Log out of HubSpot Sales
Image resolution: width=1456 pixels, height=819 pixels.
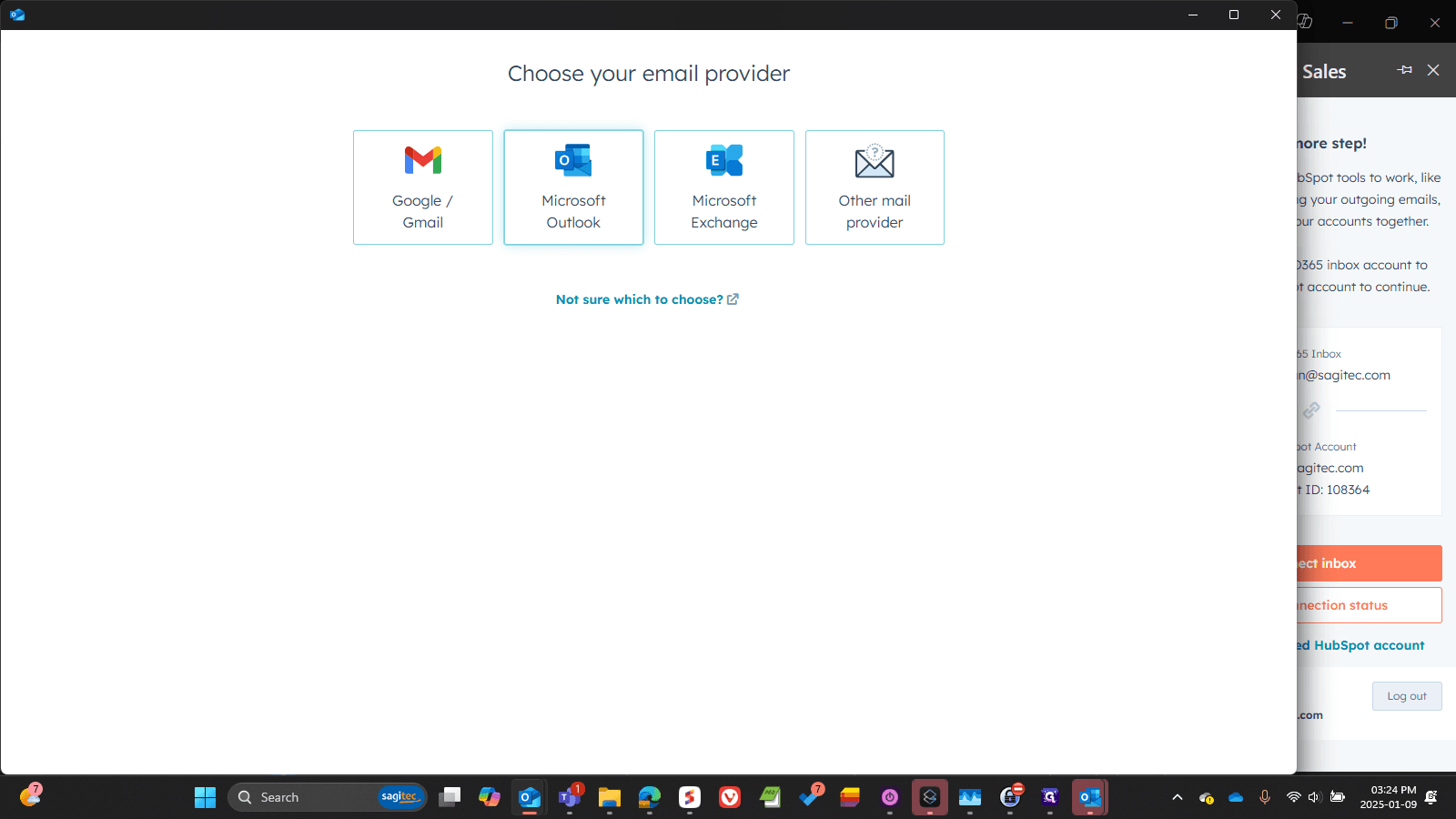pos(1407,696)
